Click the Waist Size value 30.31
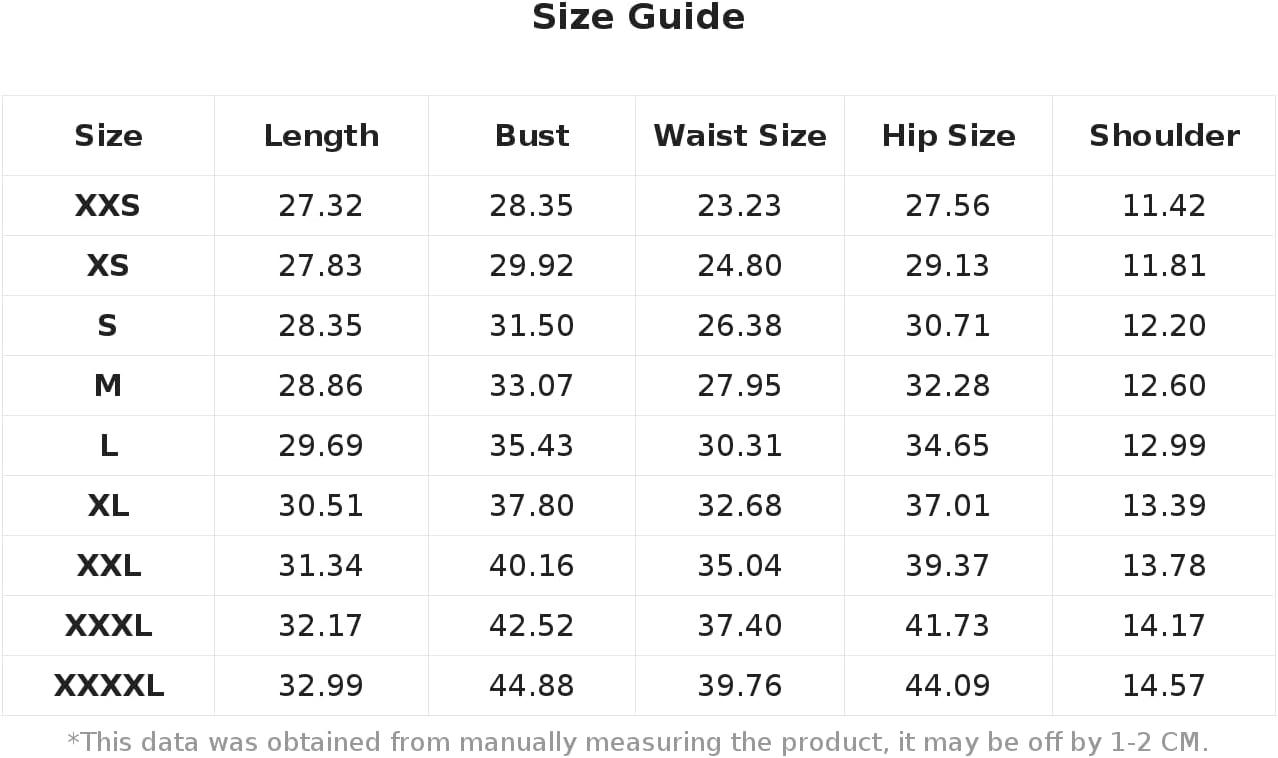 click(x=740, y=446)
